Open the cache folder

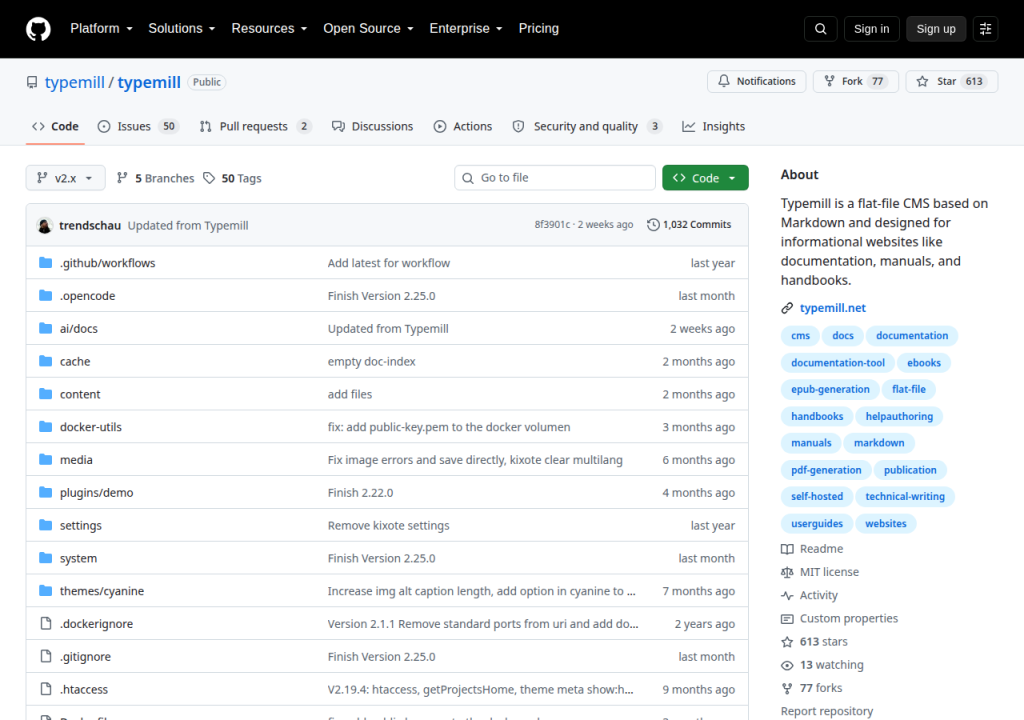75,361
